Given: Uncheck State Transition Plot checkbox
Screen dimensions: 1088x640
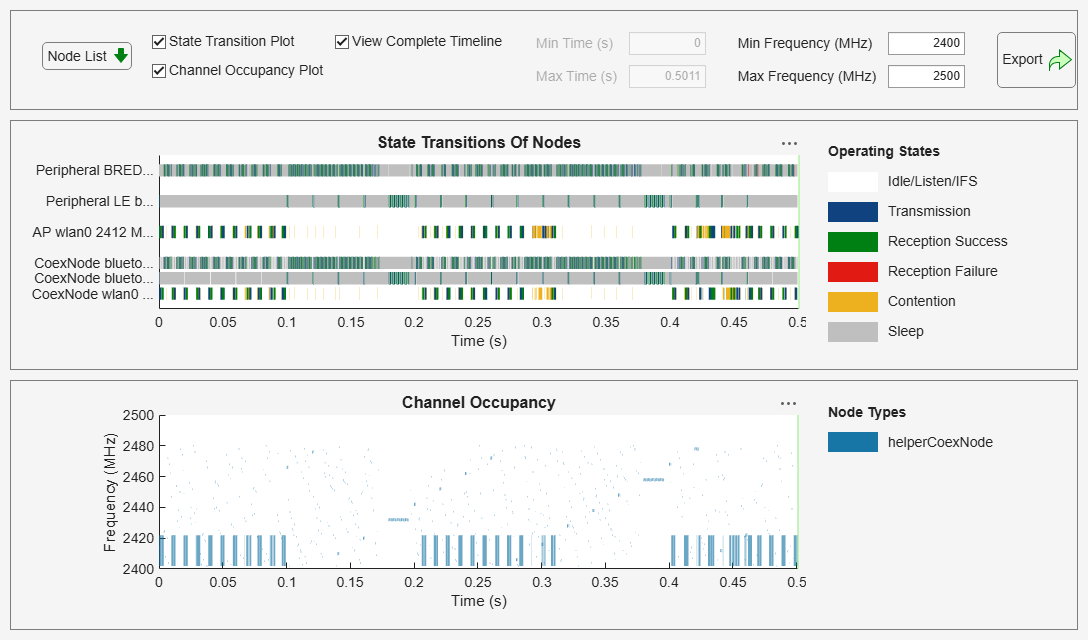Looking at the screenshot, I should pyautogui.click(x=159, y=42).
